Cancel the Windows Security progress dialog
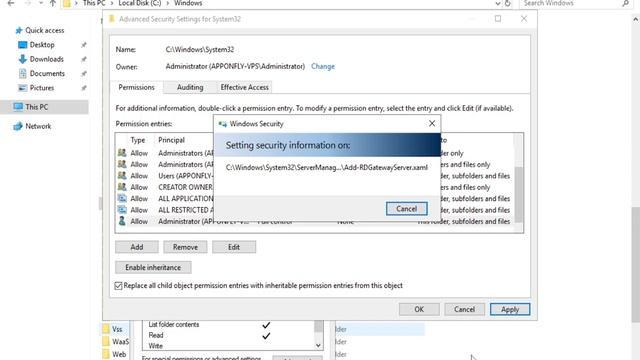 pyautogui.click(x=407, y=209)
